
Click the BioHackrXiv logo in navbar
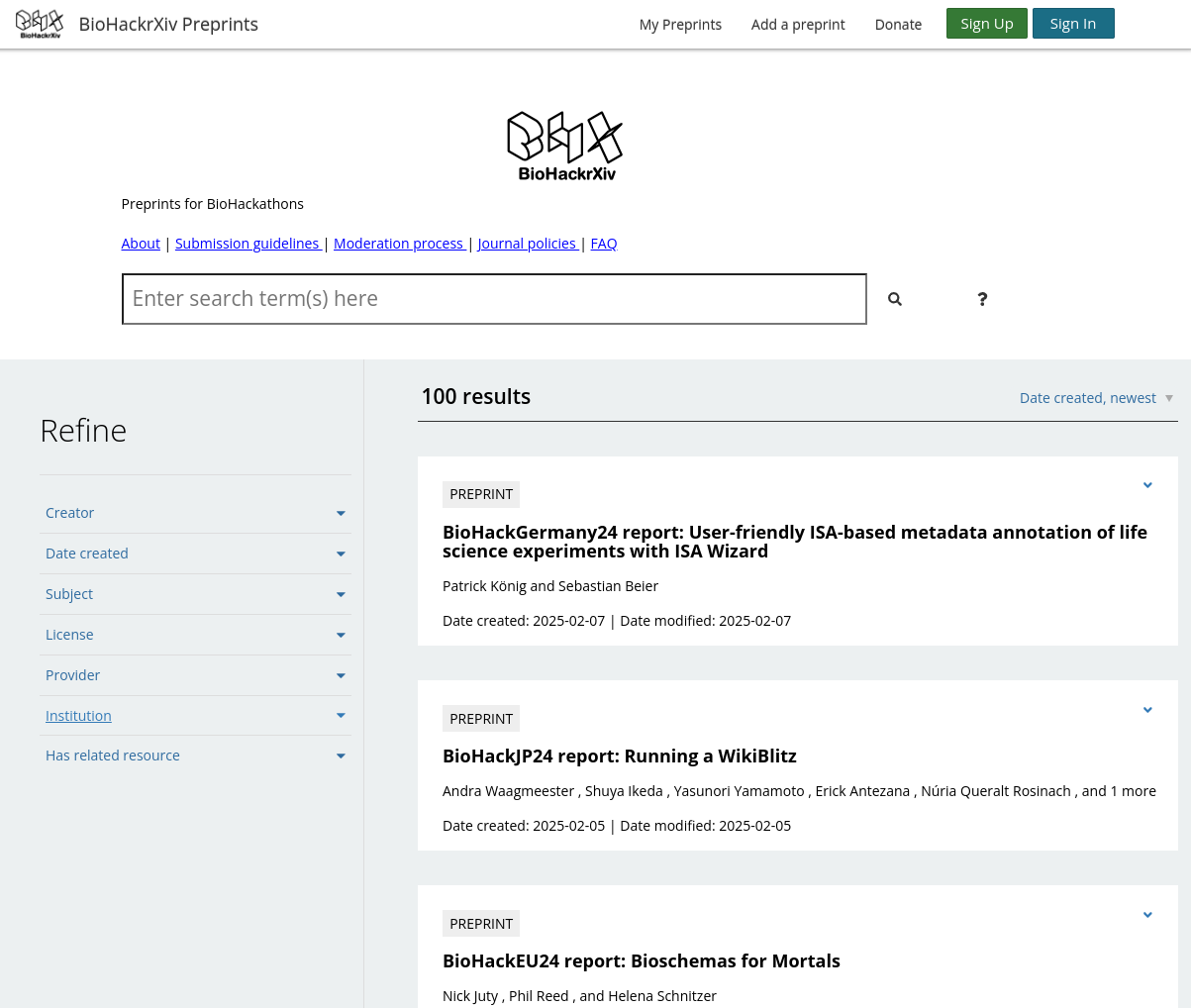(40, 24)
